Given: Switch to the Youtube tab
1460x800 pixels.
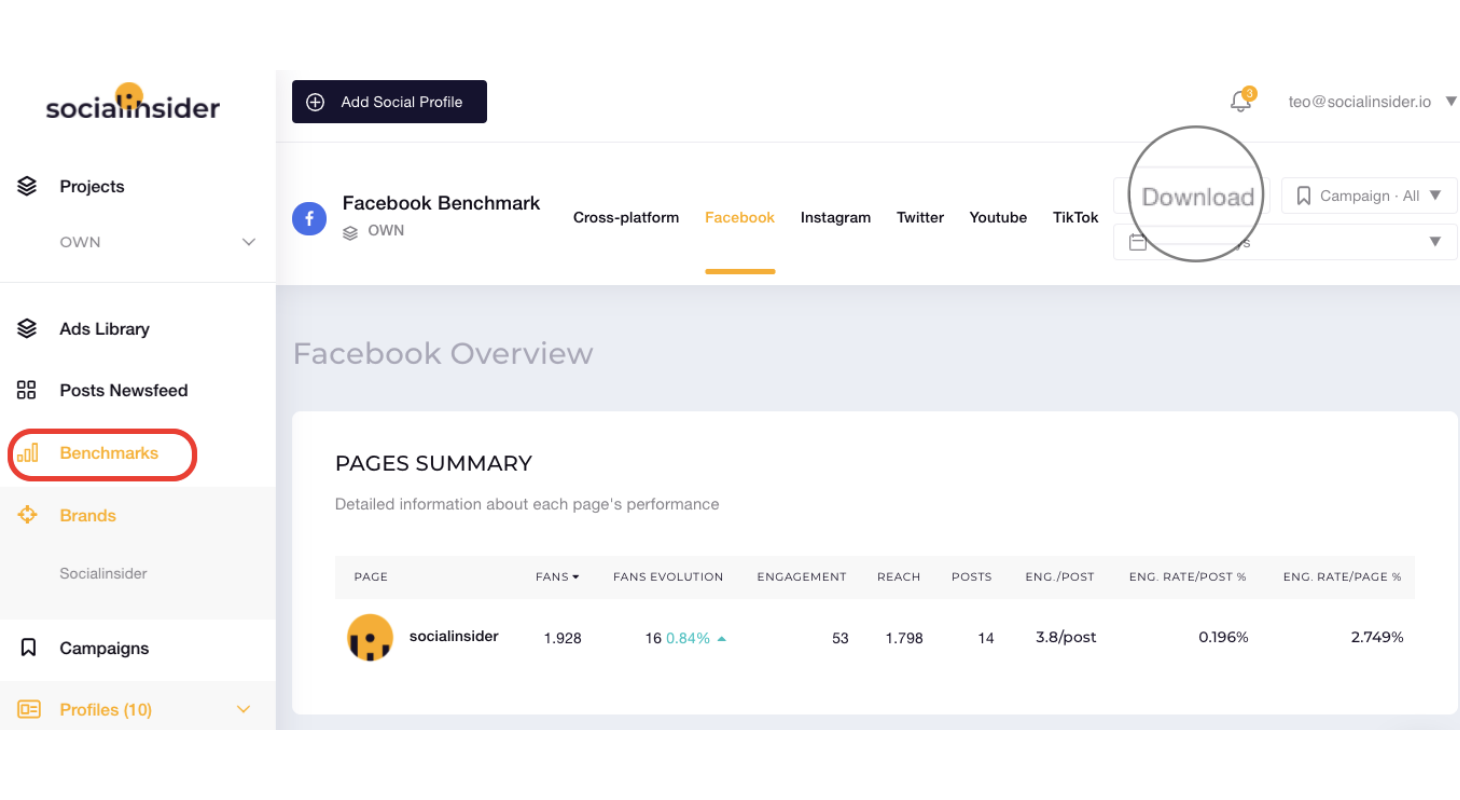Looking at the screenshot, I should tap(998, 217).
